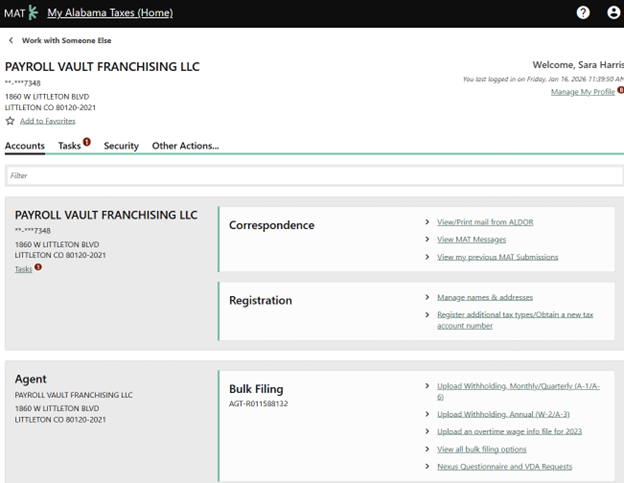
Task: Click chevron beside Nexus Questionnaire and VDA Requests
Action: click(427, 466)
